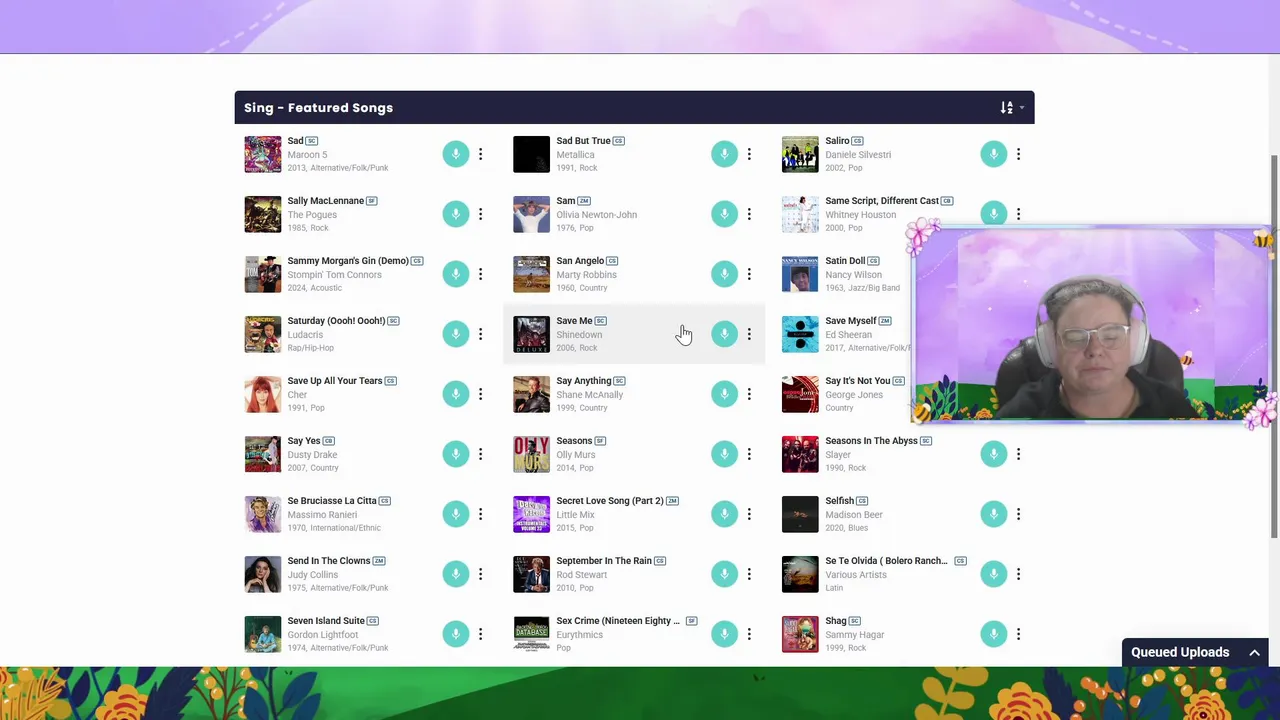Open song title Say It's Not You

point(857,381)
